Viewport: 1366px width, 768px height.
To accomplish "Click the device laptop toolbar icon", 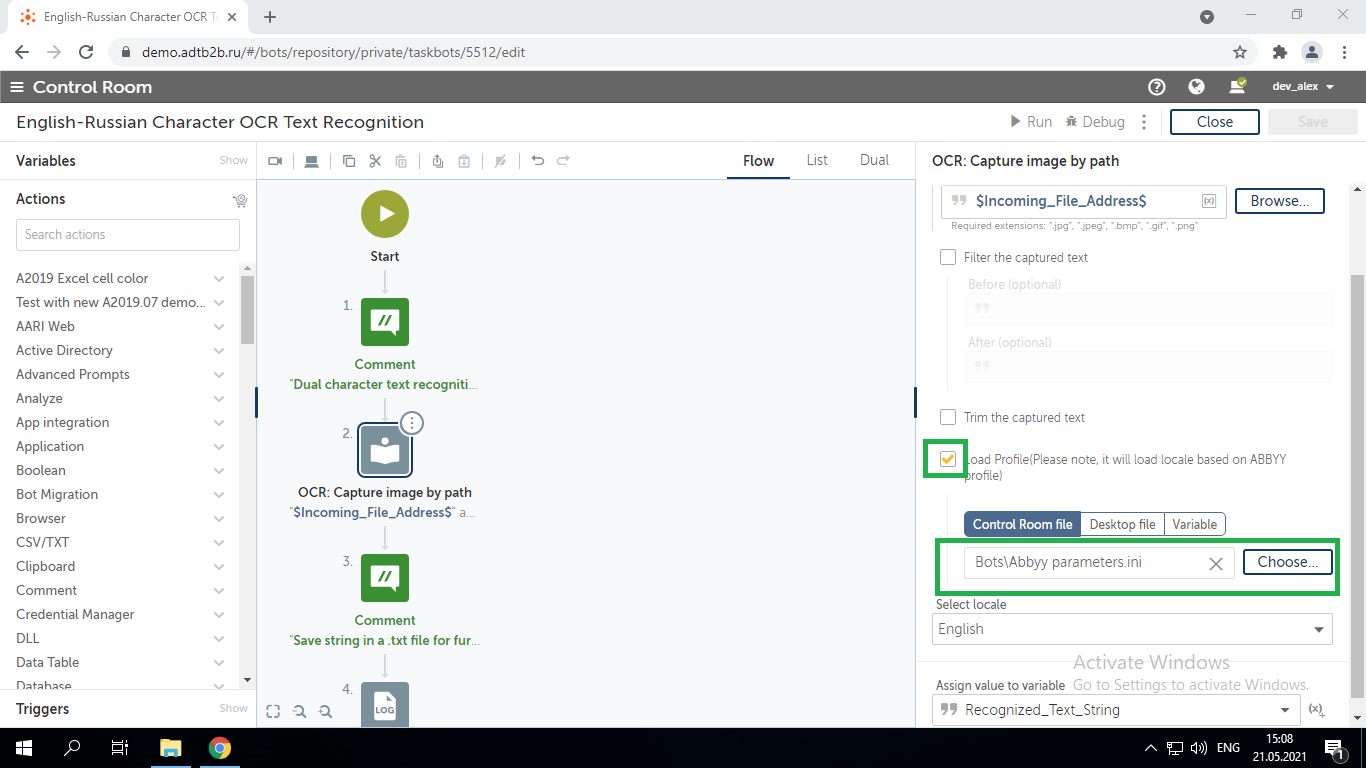I will point(312,161).
